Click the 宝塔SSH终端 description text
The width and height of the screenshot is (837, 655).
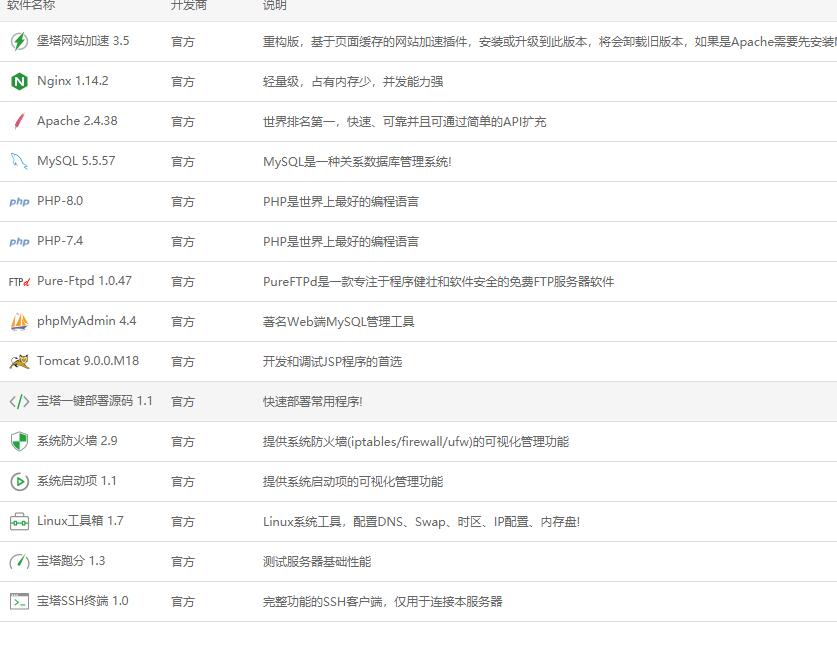point(382,602)
